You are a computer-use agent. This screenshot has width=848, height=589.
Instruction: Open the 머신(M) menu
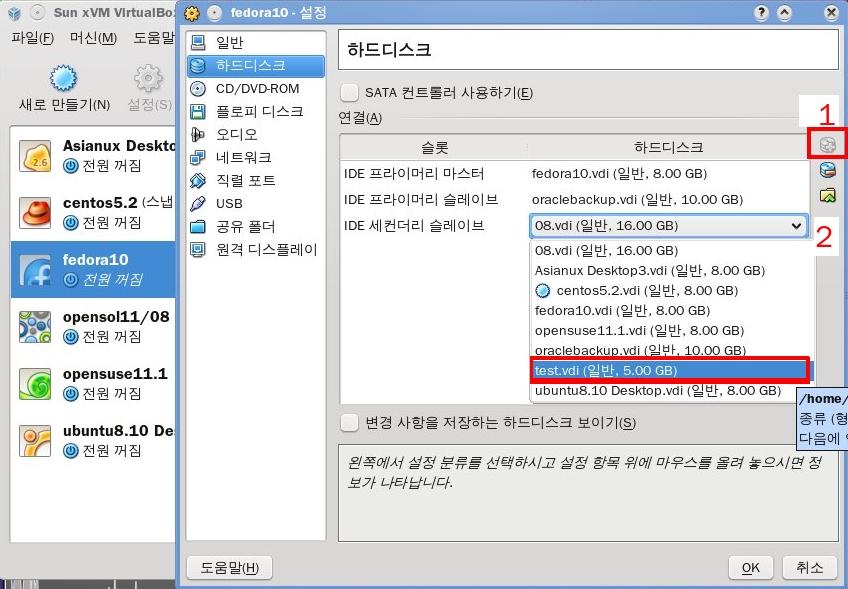(93, 38)
